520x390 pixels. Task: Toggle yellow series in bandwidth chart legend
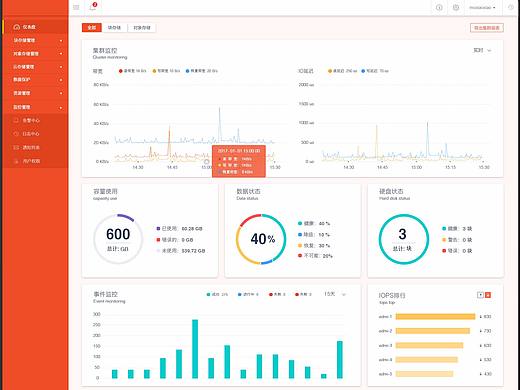coord(166,71)
